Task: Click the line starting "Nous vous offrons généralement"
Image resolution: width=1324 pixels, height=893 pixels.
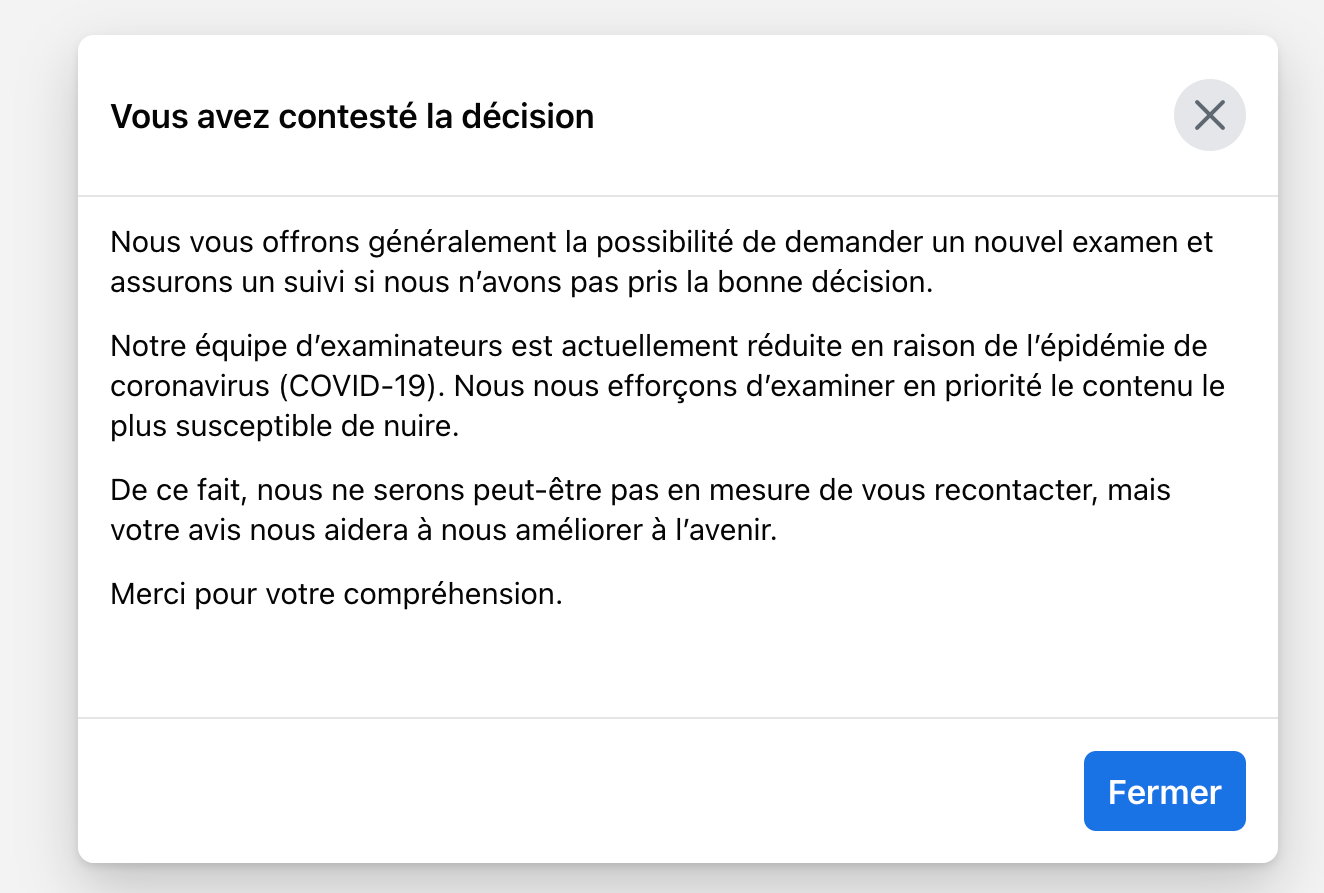Action: (661, 243)
